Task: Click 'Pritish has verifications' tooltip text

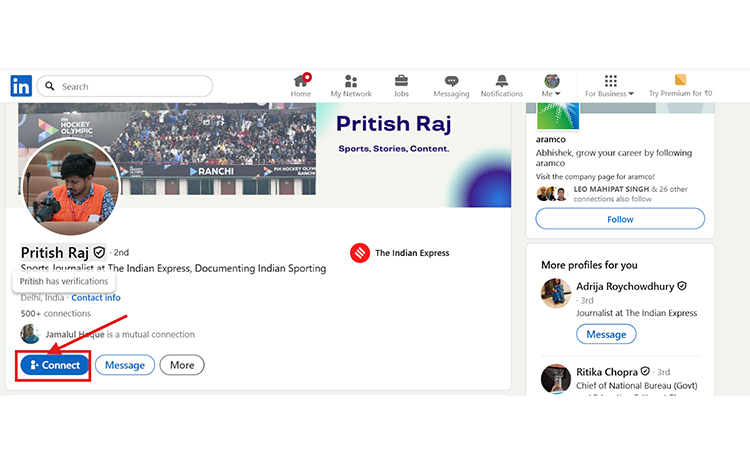Action: [64, 281]
